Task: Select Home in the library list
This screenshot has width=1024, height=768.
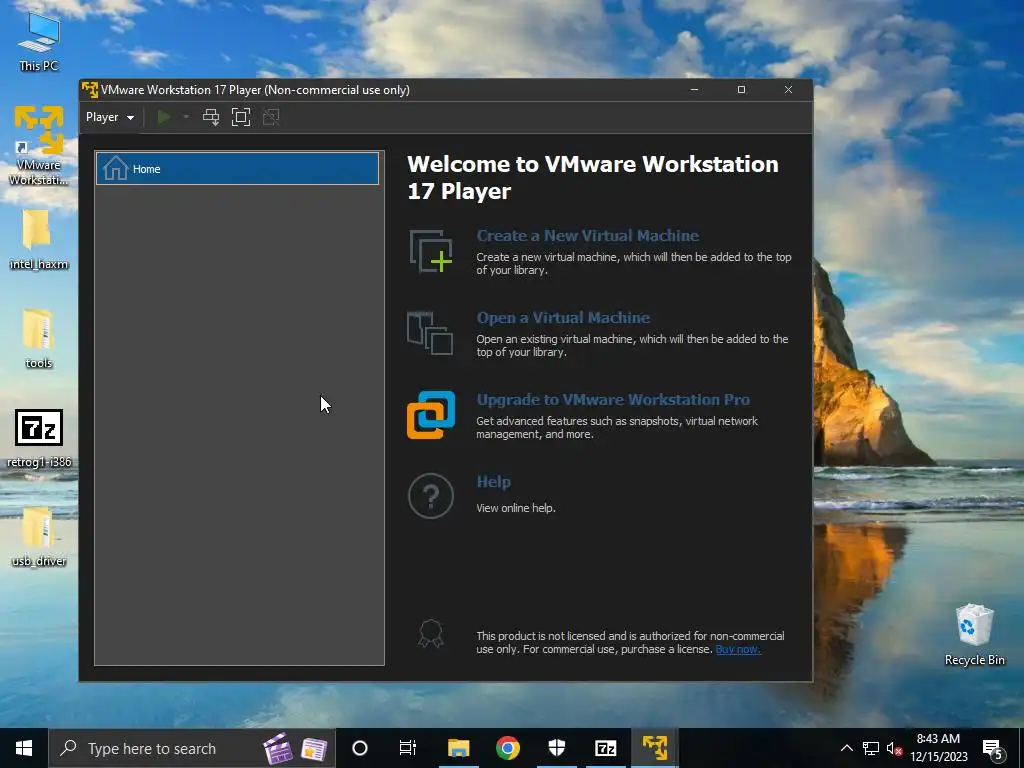Action: (x=237, y=168)
